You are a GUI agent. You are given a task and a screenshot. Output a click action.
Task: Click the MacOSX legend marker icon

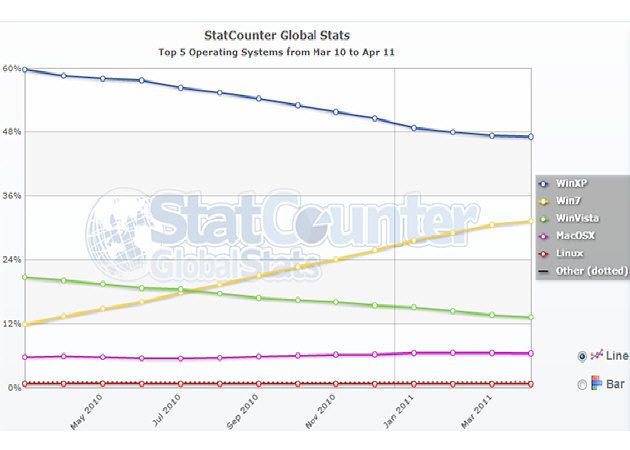(545, 236)
